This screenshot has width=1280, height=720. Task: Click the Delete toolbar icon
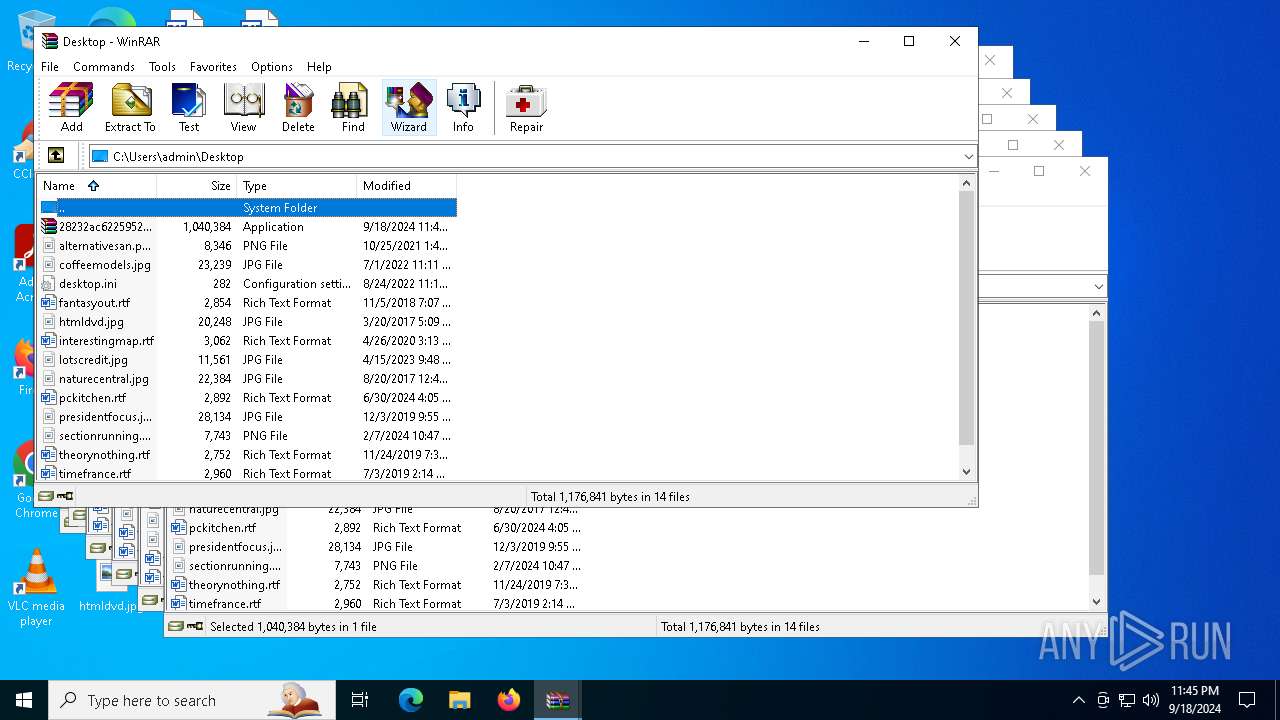click(x=298, y=108)
